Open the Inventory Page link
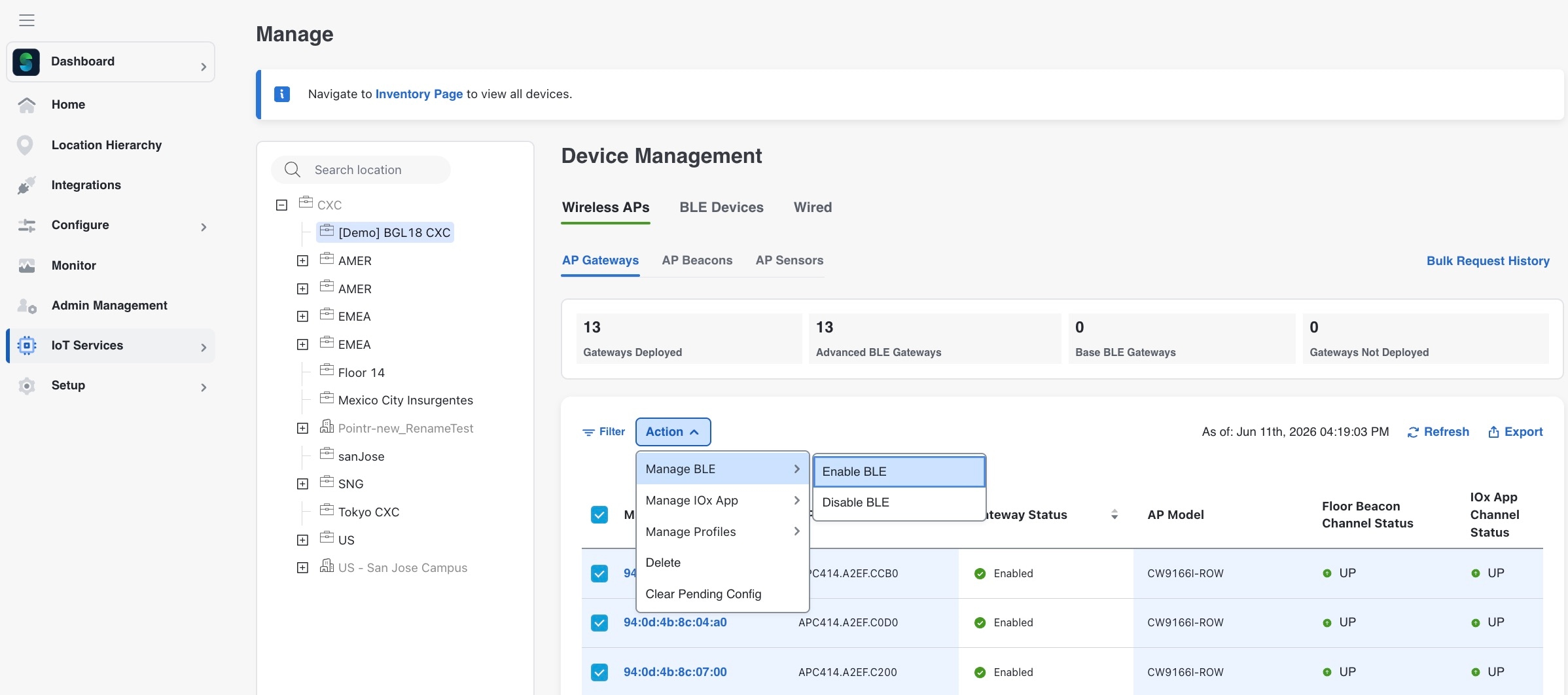This screenshot has height=695, width=1568. pos(419,94)
